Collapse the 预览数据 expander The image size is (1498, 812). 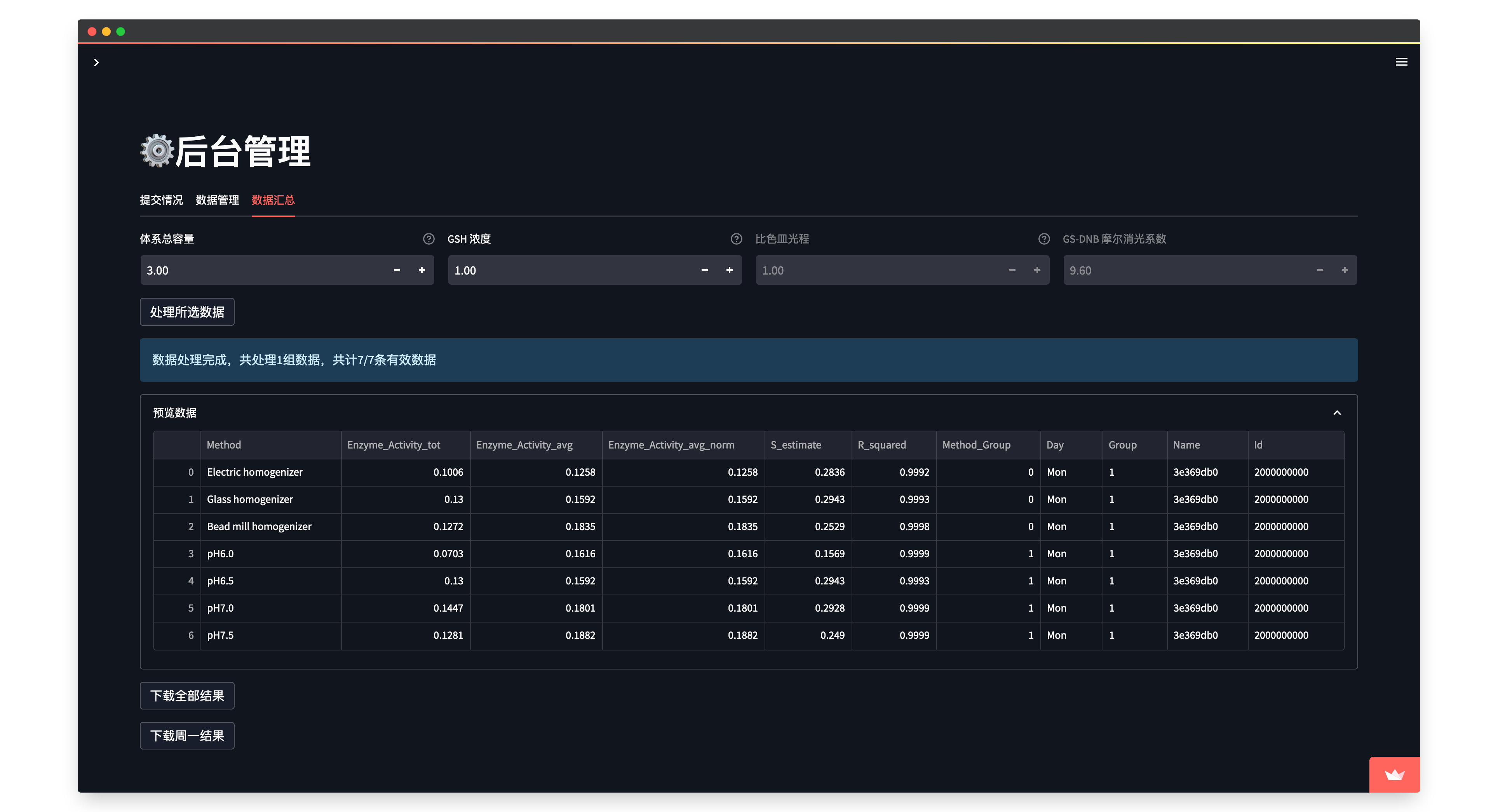coord(1337,413)
